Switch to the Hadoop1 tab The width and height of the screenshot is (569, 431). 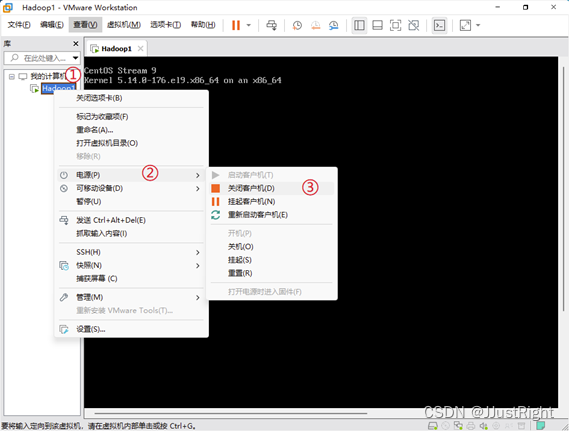(116, 49)
